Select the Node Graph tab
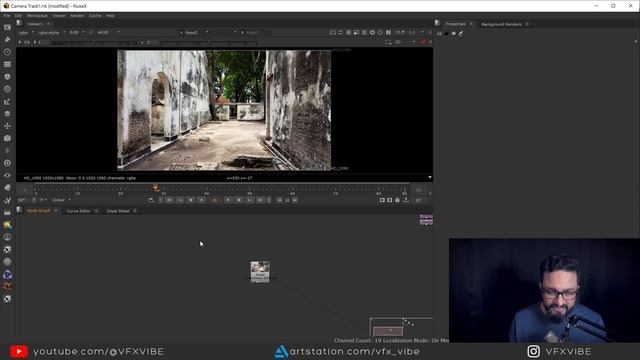The height and width of the screenshot is (360, 640). (x=38, y=211)
